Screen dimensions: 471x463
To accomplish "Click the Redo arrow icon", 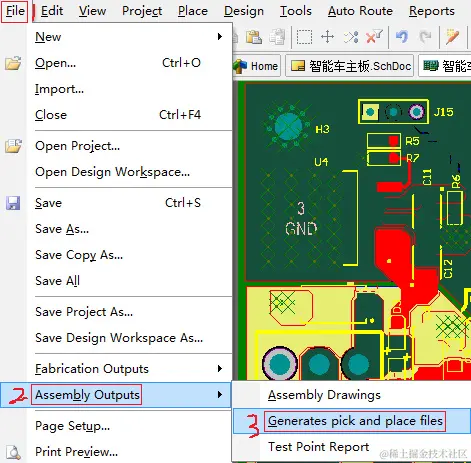I will coord(426,37).
